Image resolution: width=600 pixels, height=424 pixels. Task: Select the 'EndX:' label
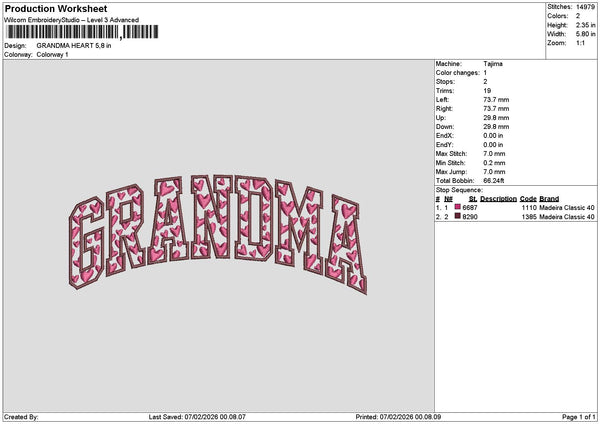point(445,136)
